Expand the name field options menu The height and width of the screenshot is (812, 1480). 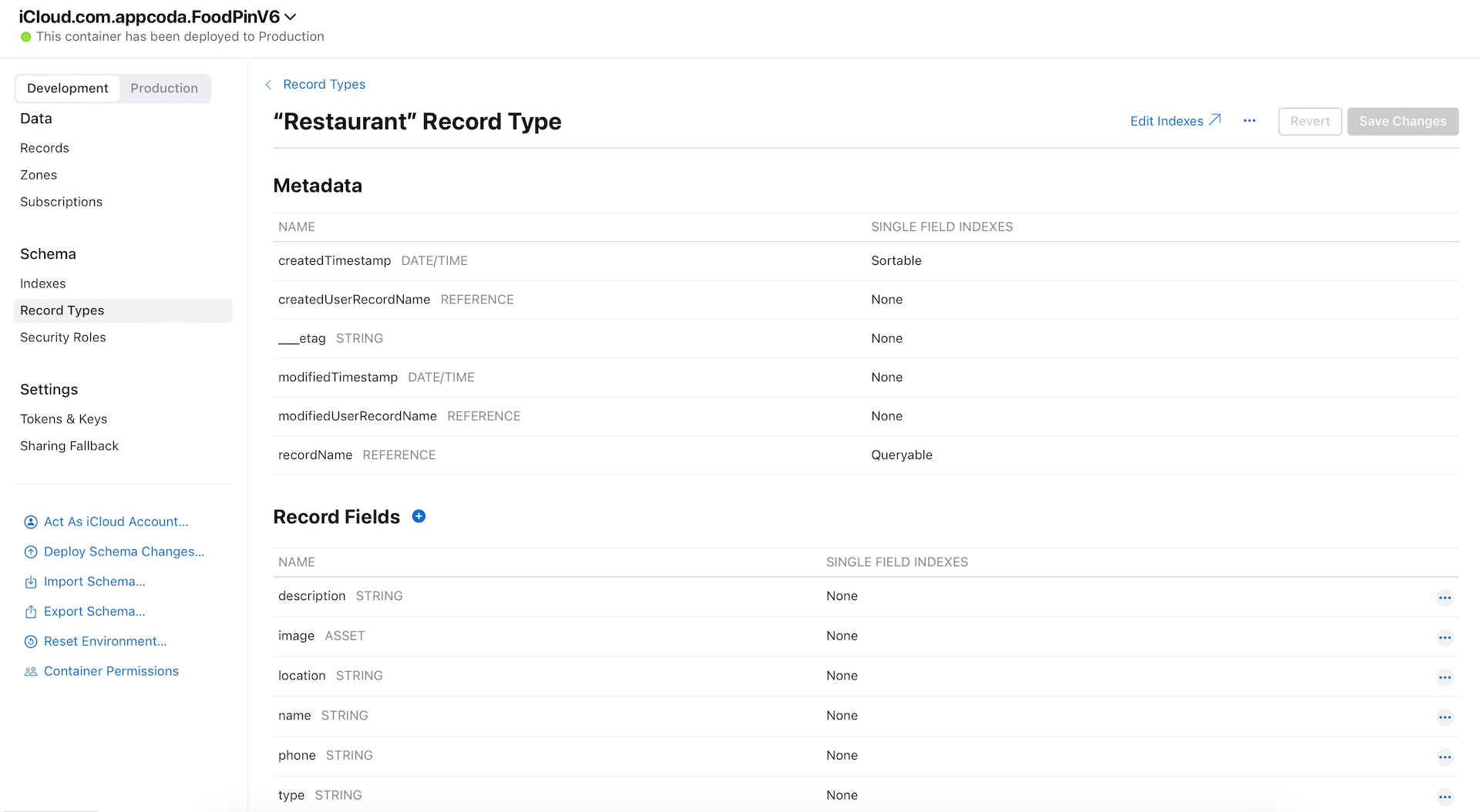pyautogui.click(x=1445, y=717)
